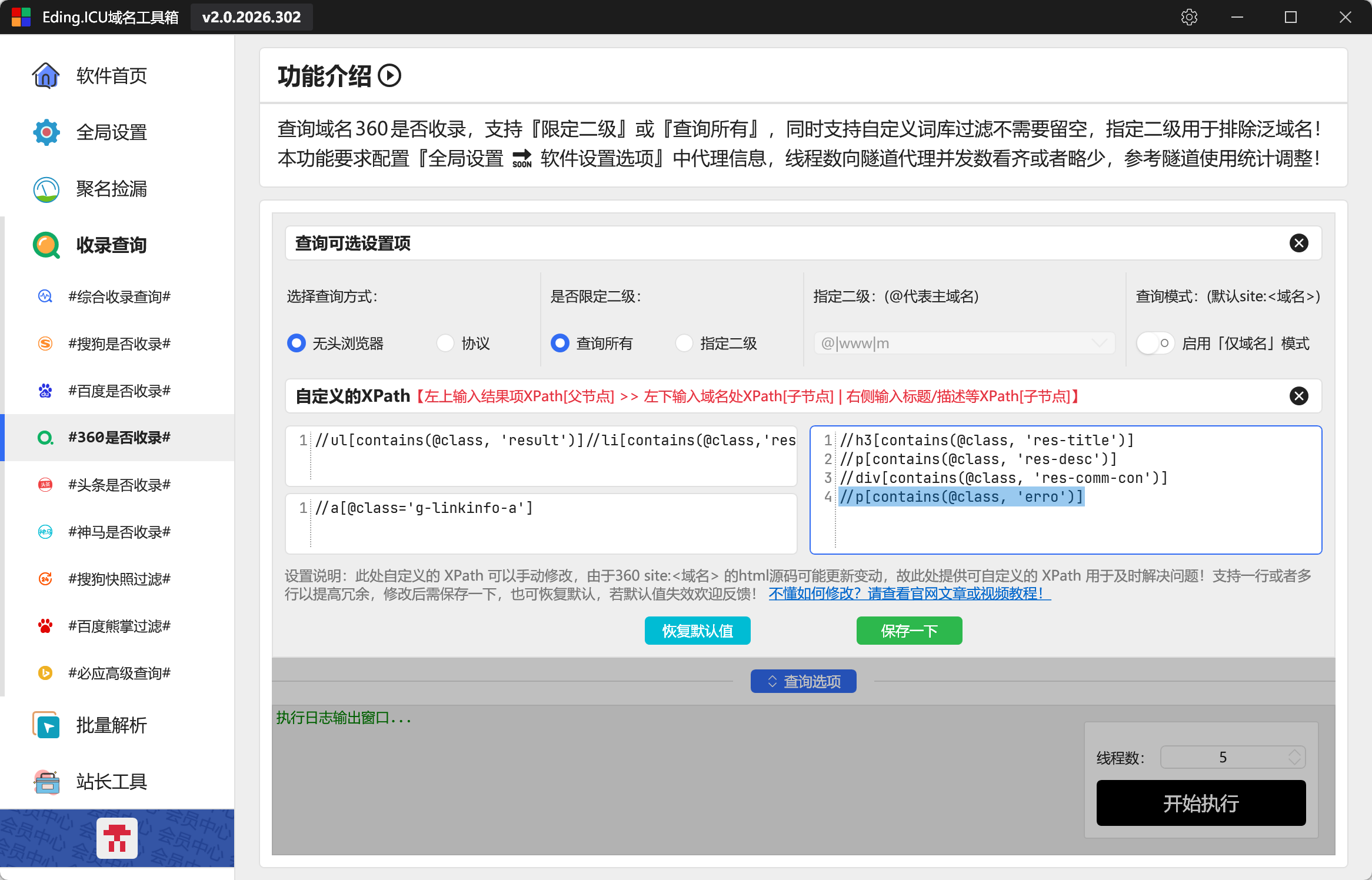The image size is (1372, 880).
Task: Enable the 仅域名 mode toggle
Action: point(1154,343)
